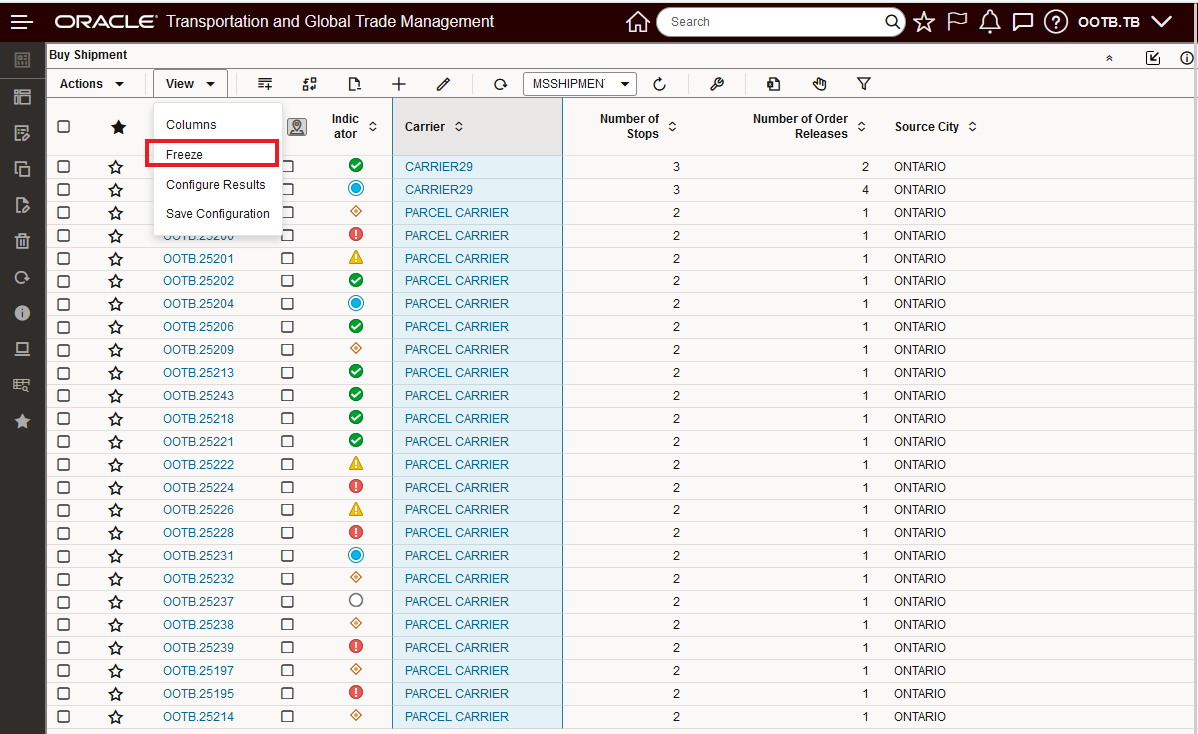Viewport: 1198px width, 734px height.
Task: Open the MSSHIPMENT saved search dropdown
Action: (x=579, y=84)
